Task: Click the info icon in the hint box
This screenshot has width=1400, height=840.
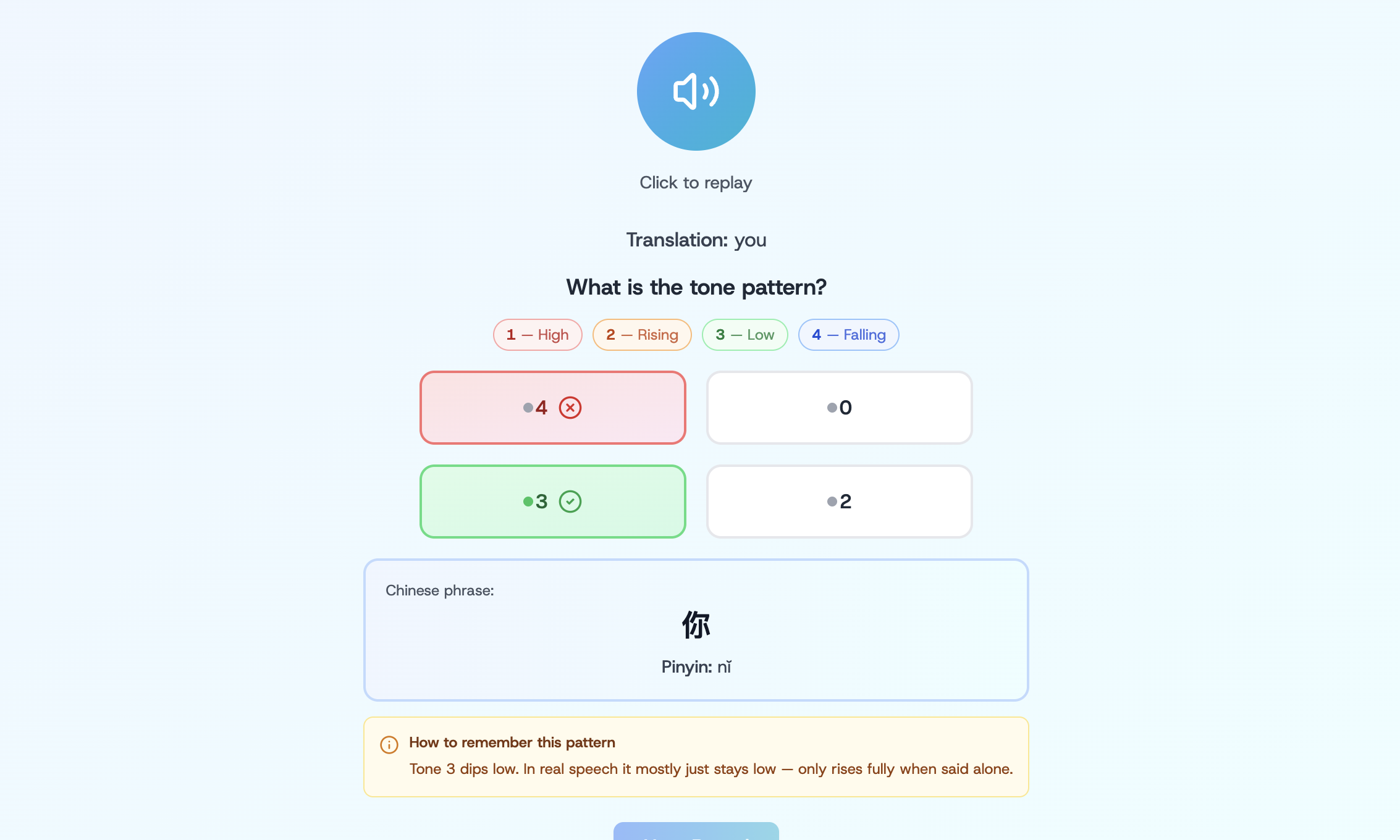Action: 389,744
